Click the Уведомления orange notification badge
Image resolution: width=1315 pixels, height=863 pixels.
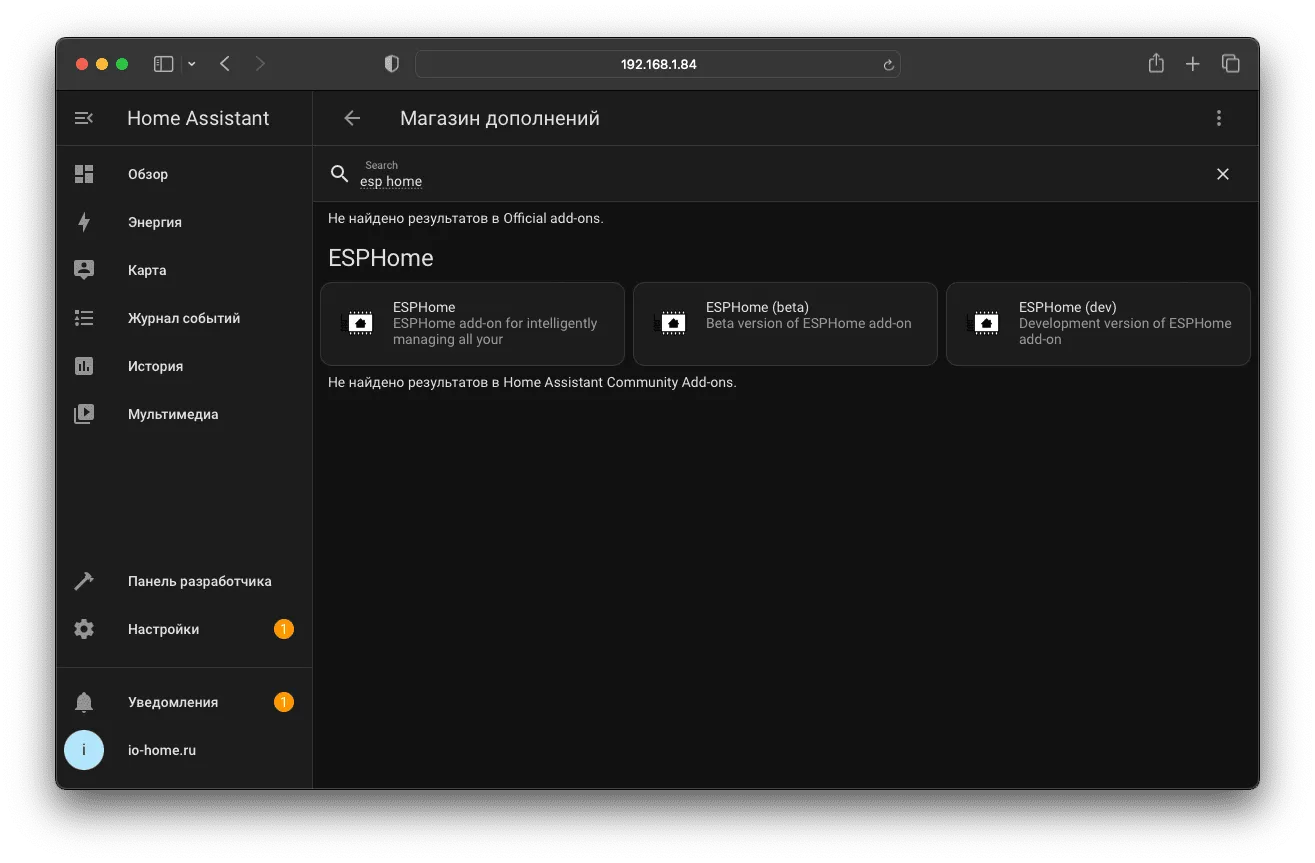tap(284, 702)
